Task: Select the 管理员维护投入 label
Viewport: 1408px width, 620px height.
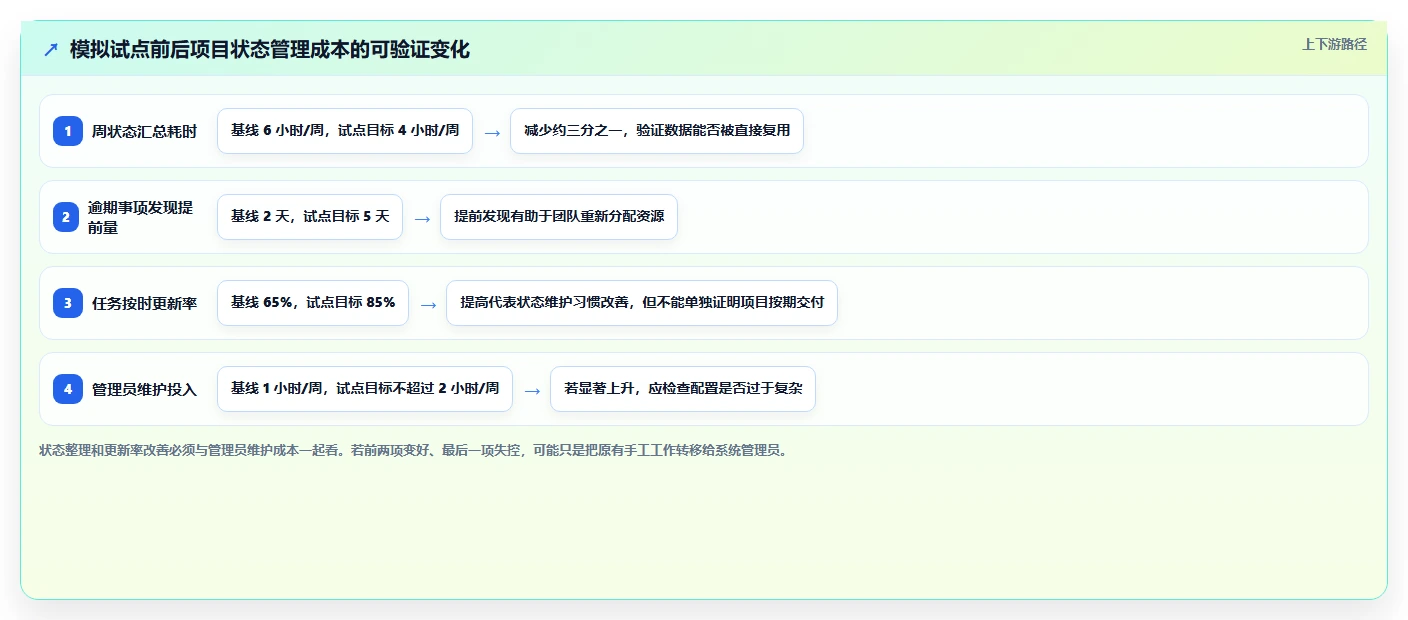Action: (144, 389)
